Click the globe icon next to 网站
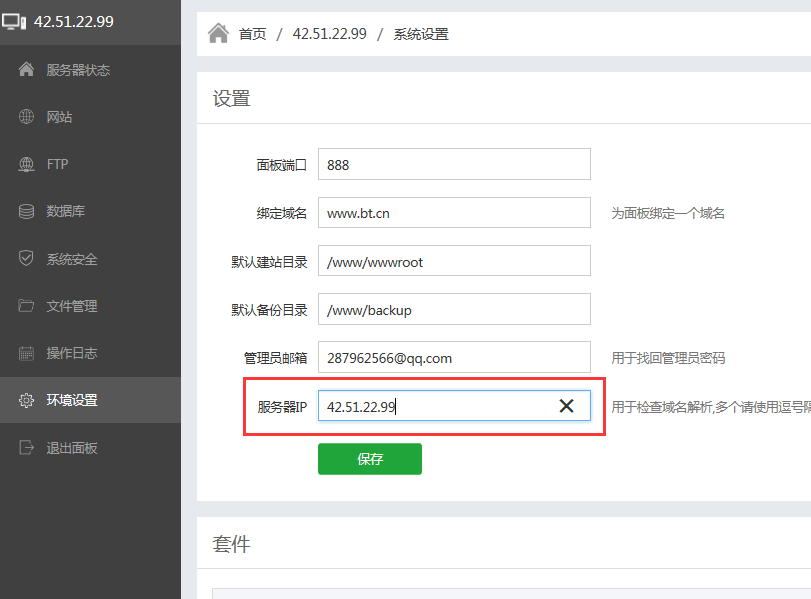 tap(26, 117)
